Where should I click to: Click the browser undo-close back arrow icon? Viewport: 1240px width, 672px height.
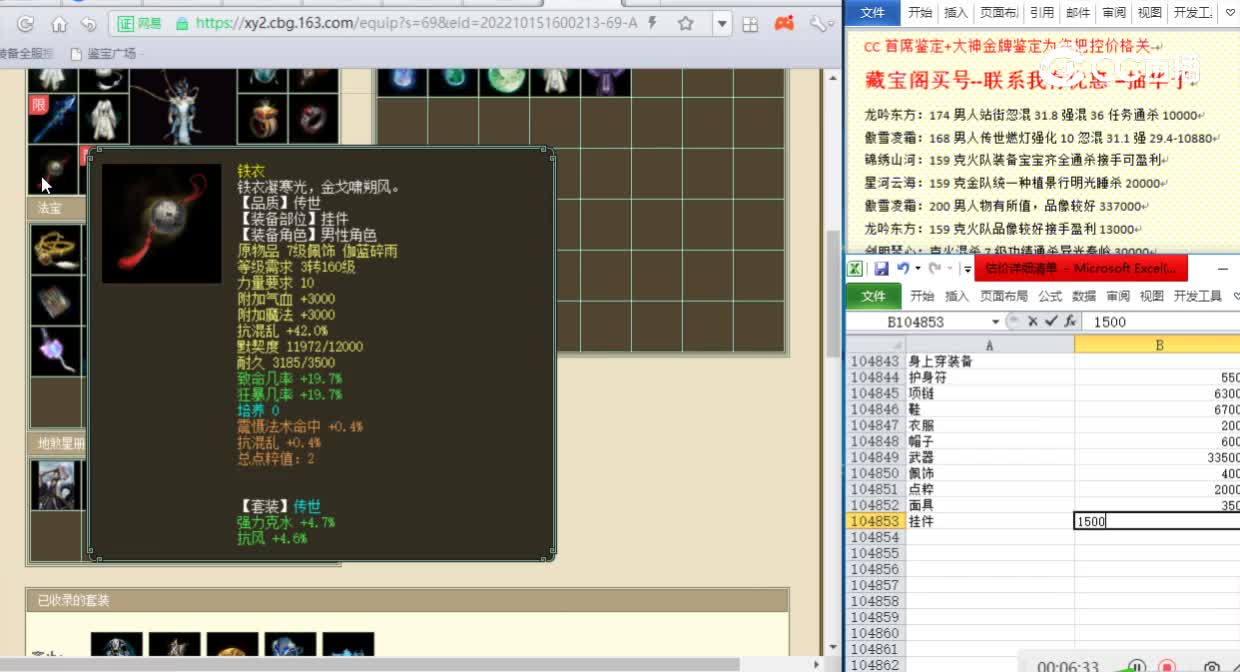click(x=89, y=23)
